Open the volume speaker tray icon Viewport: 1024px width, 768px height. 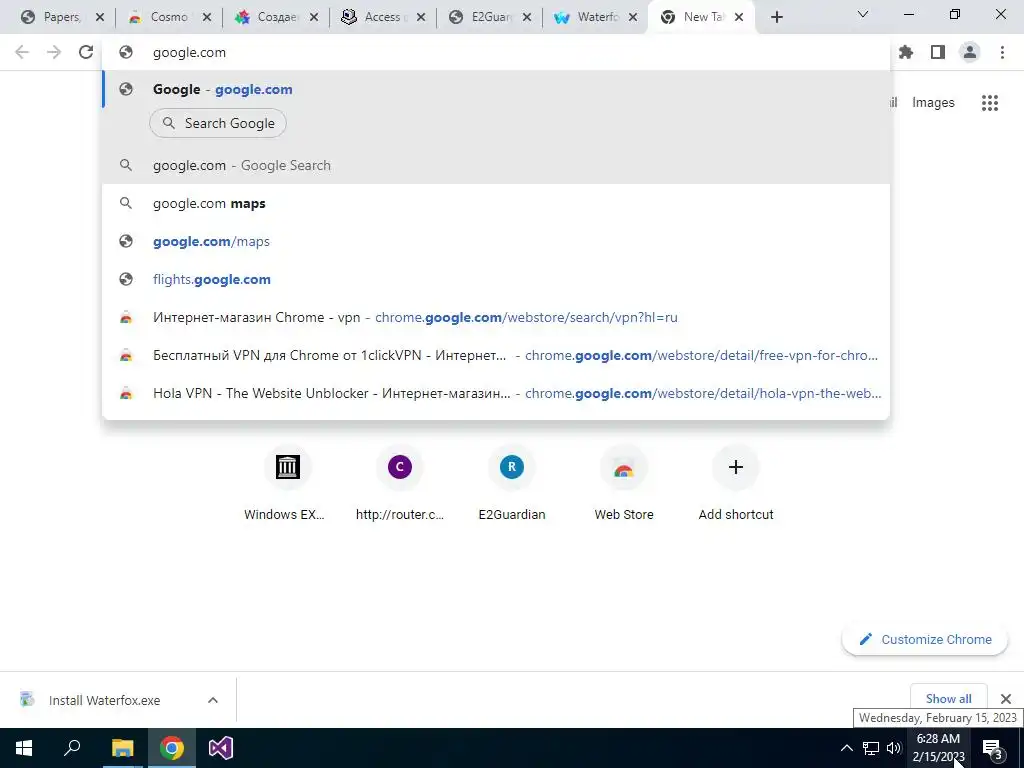tap(893, 748)
